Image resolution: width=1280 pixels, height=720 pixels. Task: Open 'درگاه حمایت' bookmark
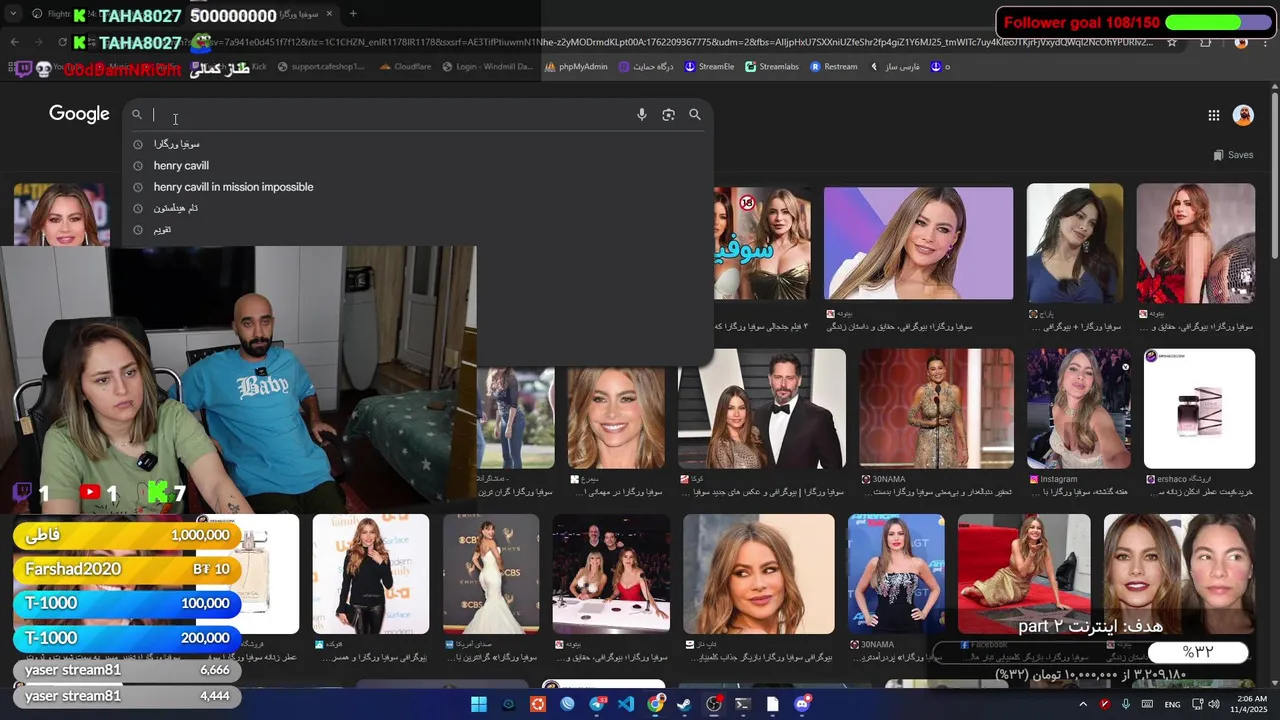coord(646,67)
